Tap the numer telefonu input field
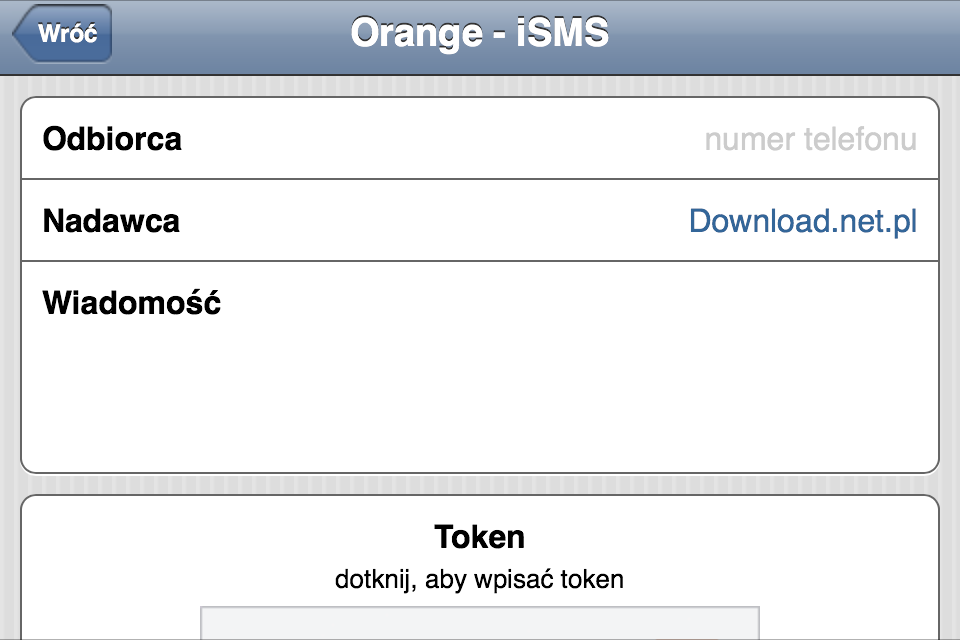 (810, 139)
